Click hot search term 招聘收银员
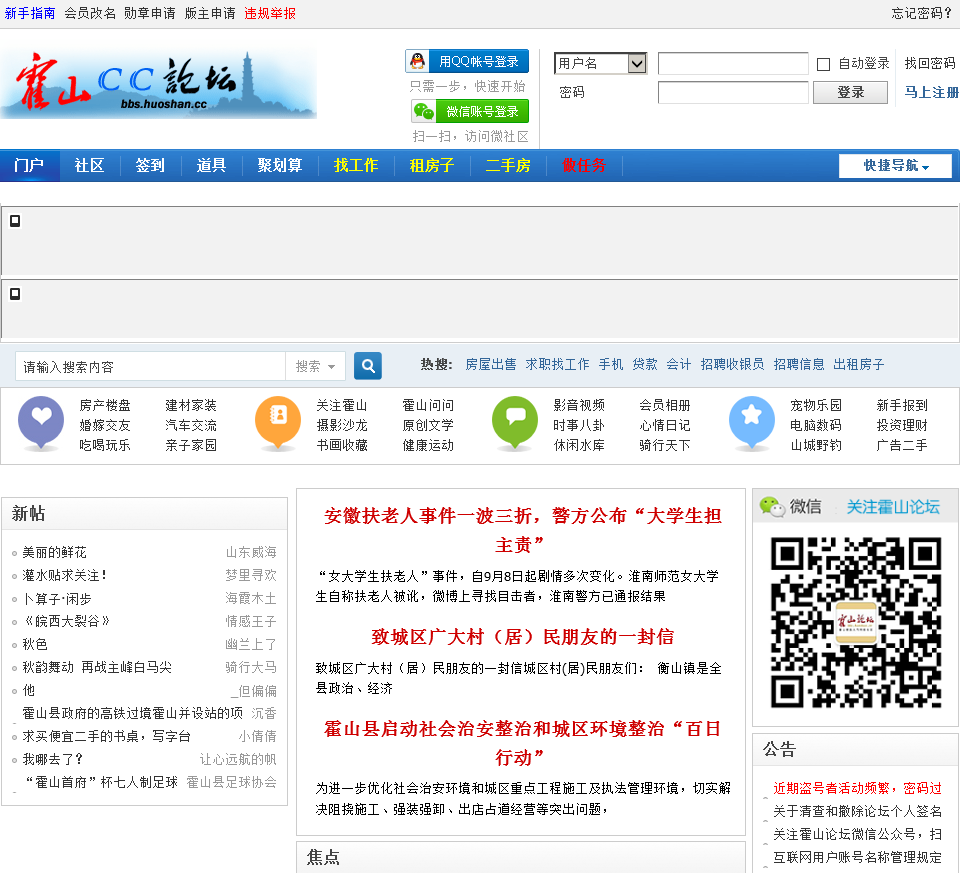This screenshot has width=960, height=873. [x=732, y=365]
